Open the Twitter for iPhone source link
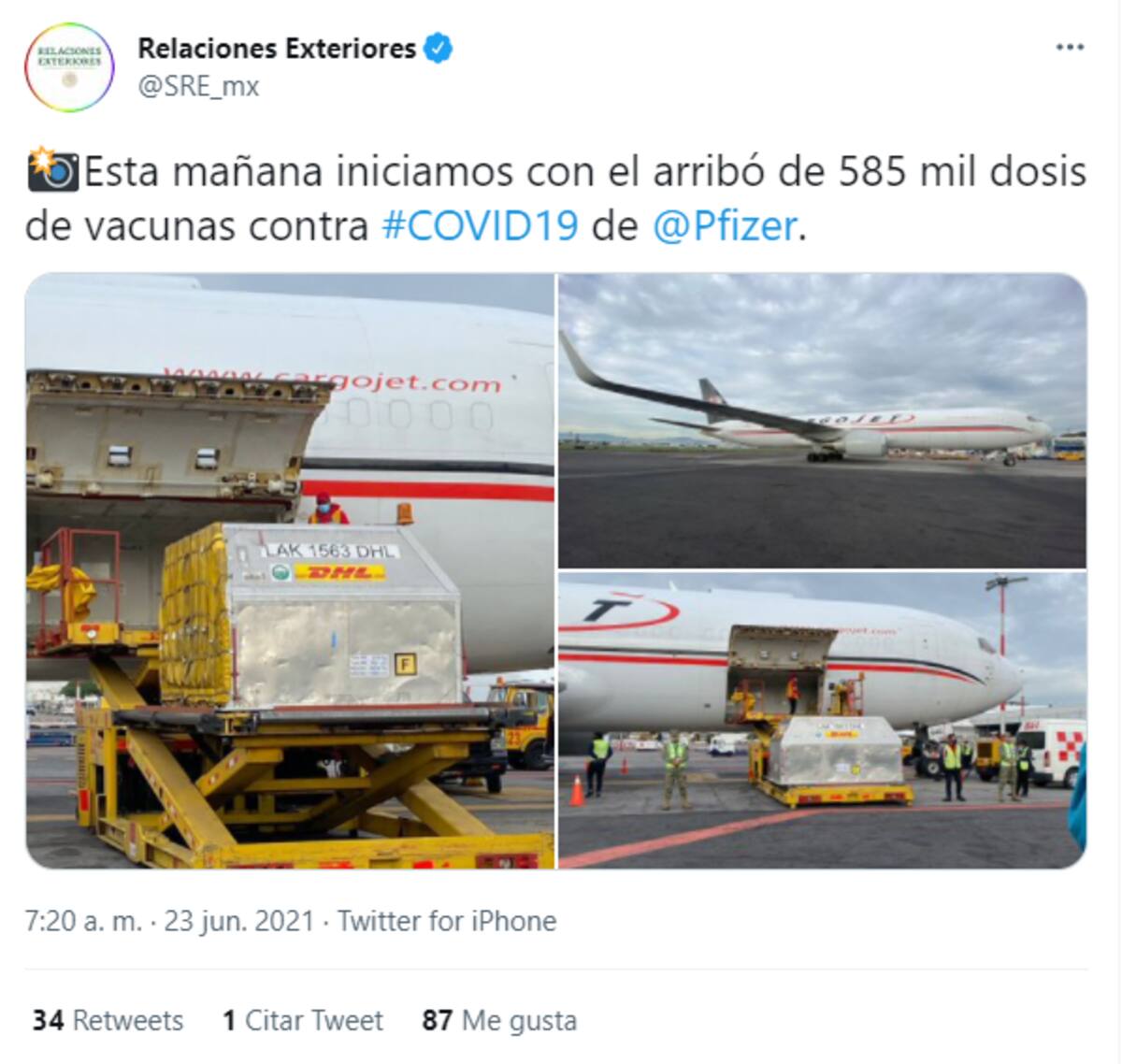 447,921
